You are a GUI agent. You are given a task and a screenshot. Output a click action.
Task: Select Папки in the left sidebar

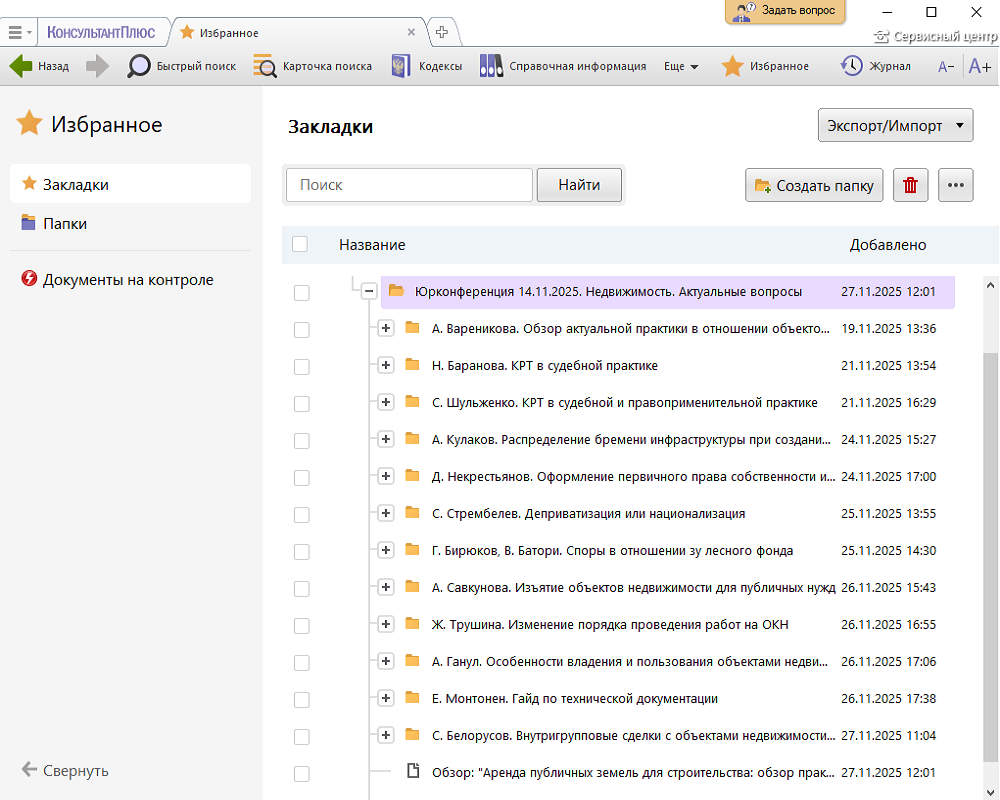pos(65,224)
